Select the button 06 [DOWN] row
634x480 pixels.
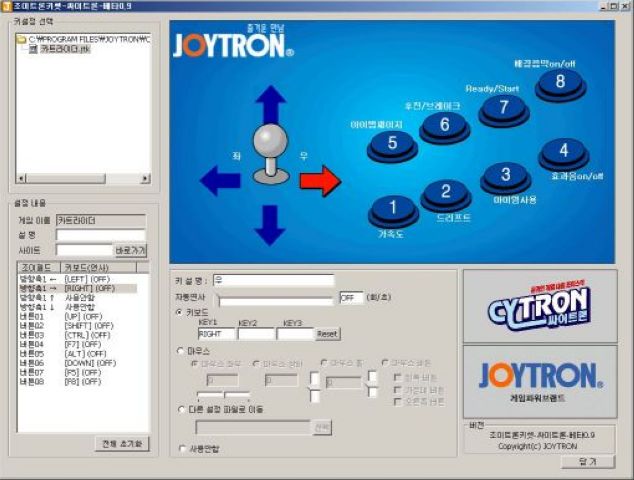[78, 363]
